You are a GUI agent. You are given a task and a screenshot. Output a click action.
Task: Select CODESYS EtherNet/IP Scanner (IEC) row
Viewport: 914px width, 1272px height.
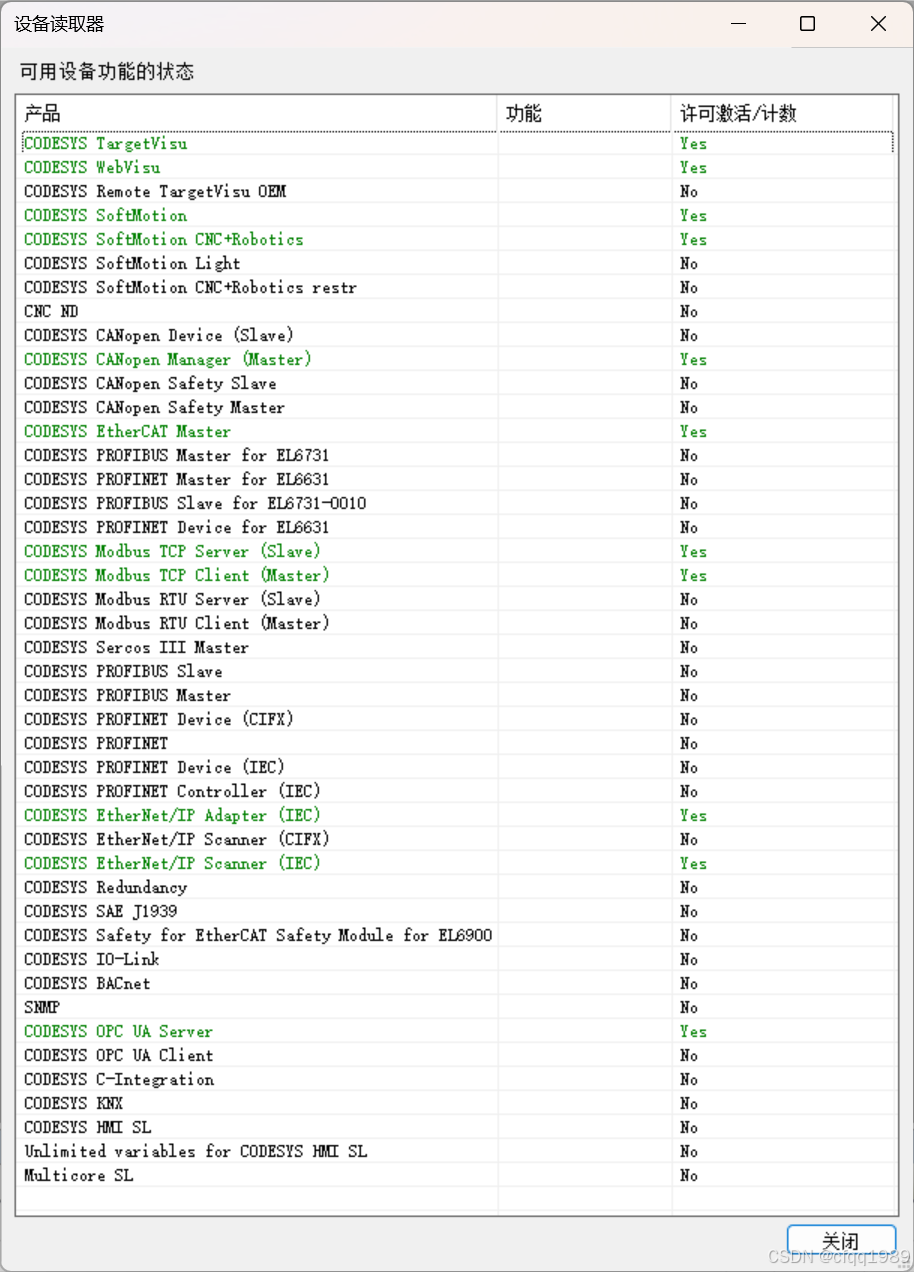click(x=457, y=863)
